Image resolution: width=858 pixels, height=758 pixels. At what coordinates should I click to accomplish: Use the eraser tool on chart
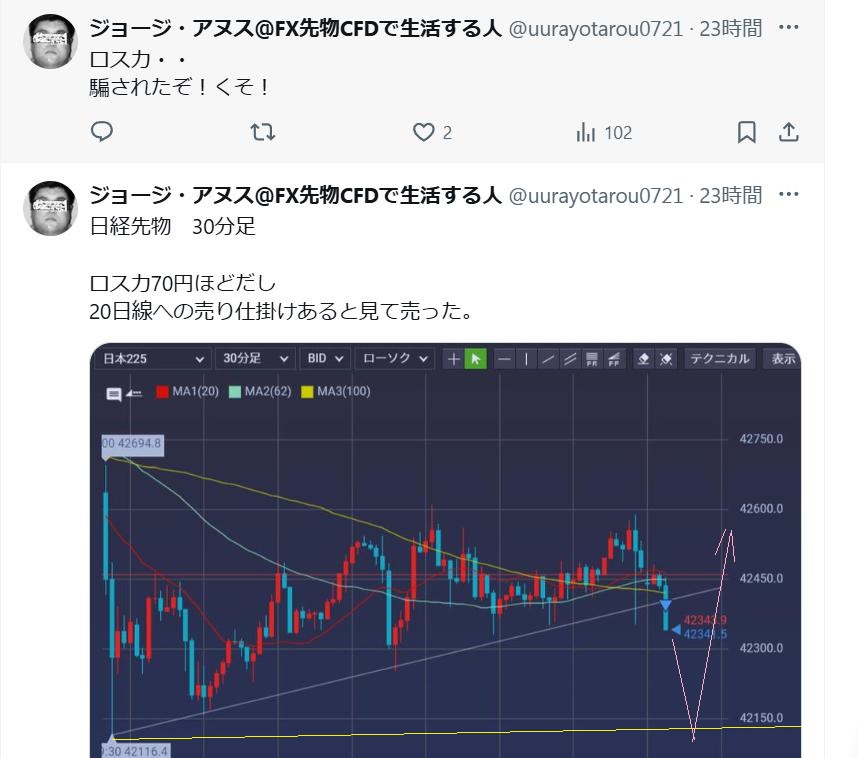[644, 359]
